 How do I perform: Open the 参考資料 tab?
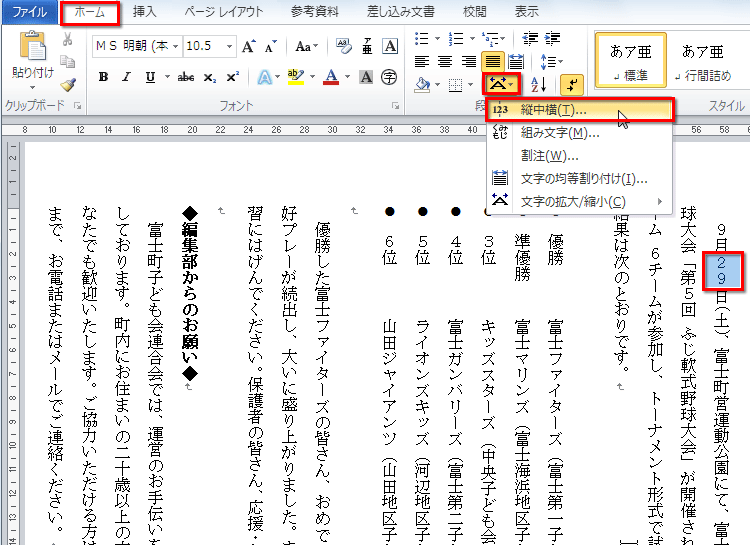point(315,11)
